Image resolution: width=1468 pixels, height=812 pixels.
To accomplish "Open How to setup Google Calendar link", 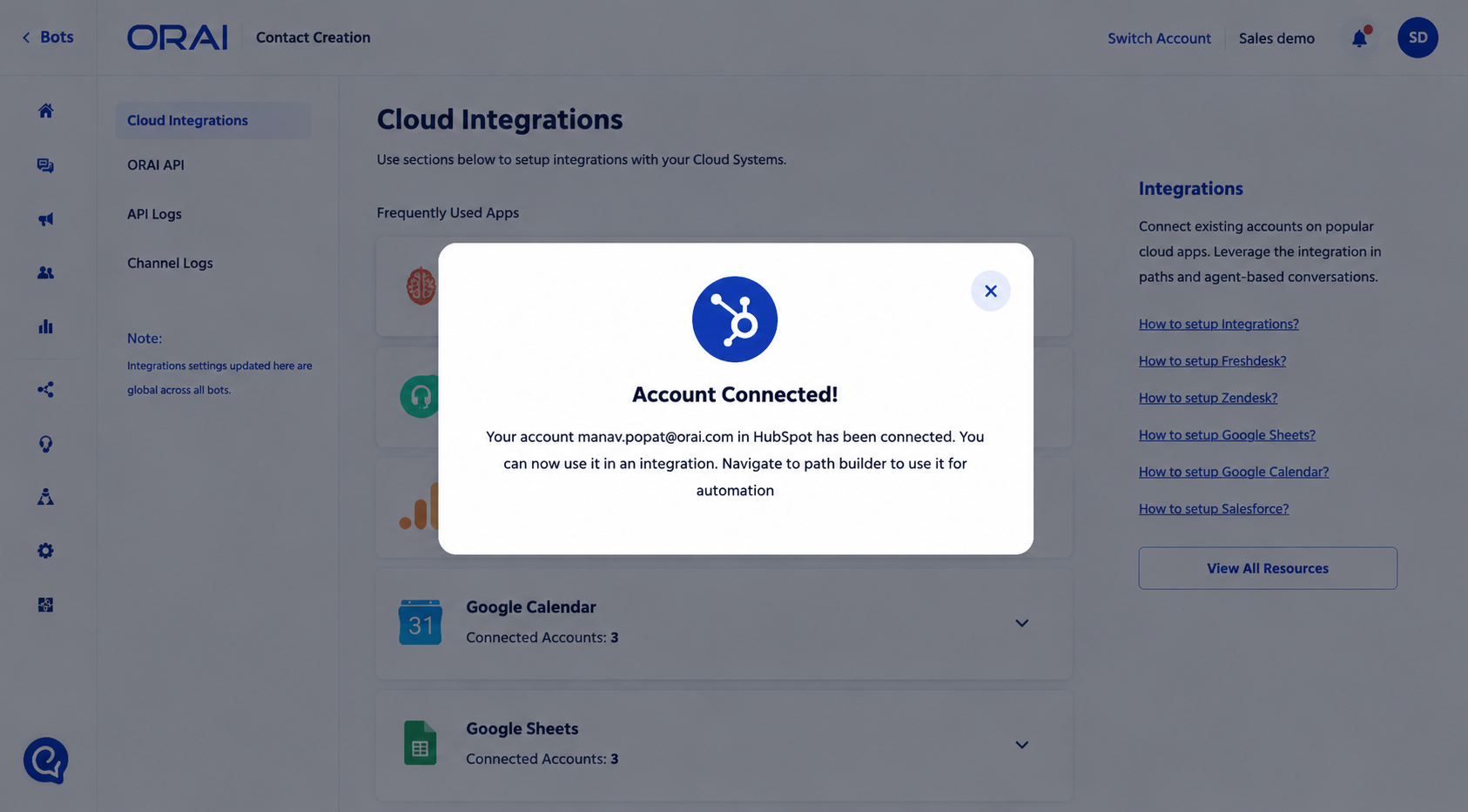I will 1234,472.
